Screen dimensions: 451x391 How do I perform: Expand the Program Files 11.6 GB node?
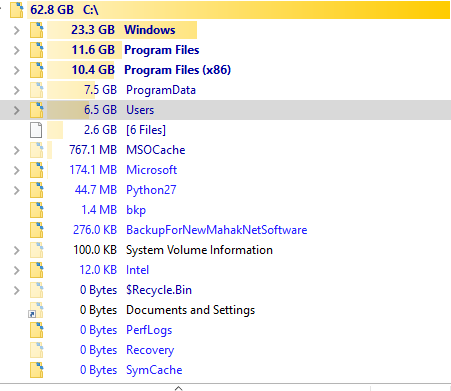pyautogui.click(x=16, y=50)
